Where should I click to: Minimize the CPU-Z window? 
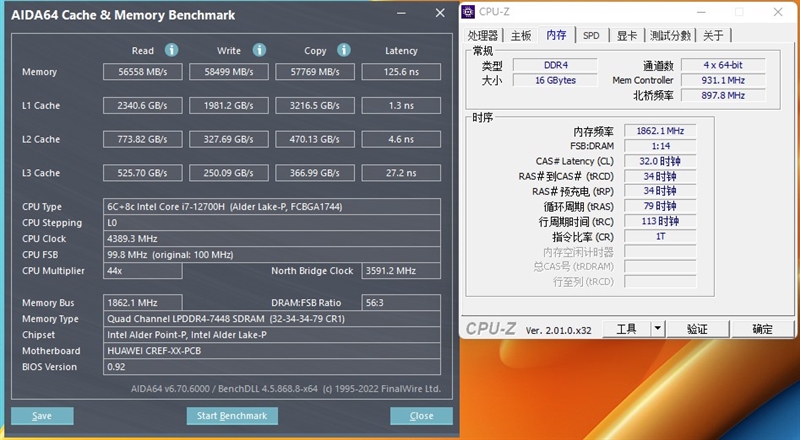[702, 12]
